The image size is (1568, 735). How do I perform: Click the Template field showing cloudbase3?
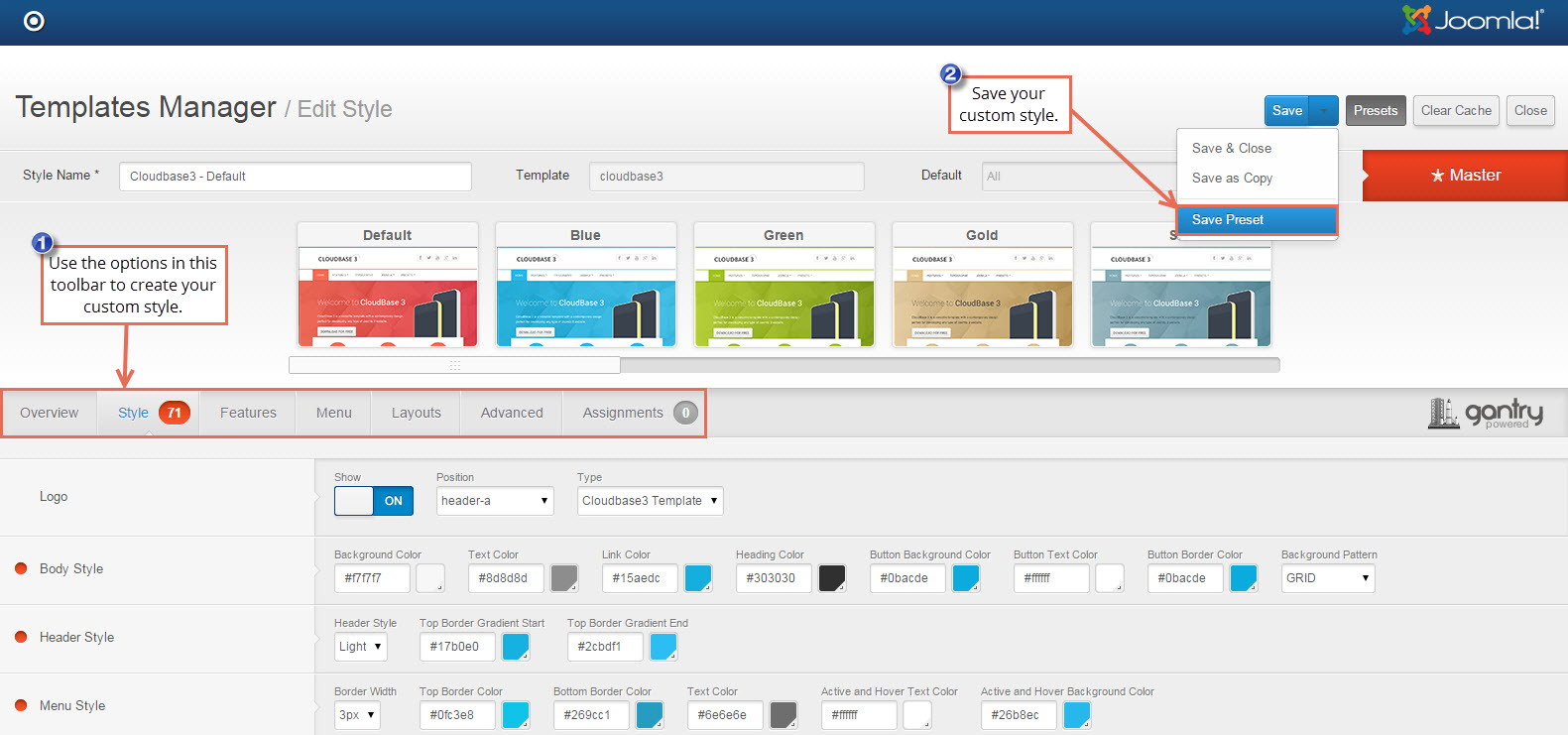tap(727, 177)
